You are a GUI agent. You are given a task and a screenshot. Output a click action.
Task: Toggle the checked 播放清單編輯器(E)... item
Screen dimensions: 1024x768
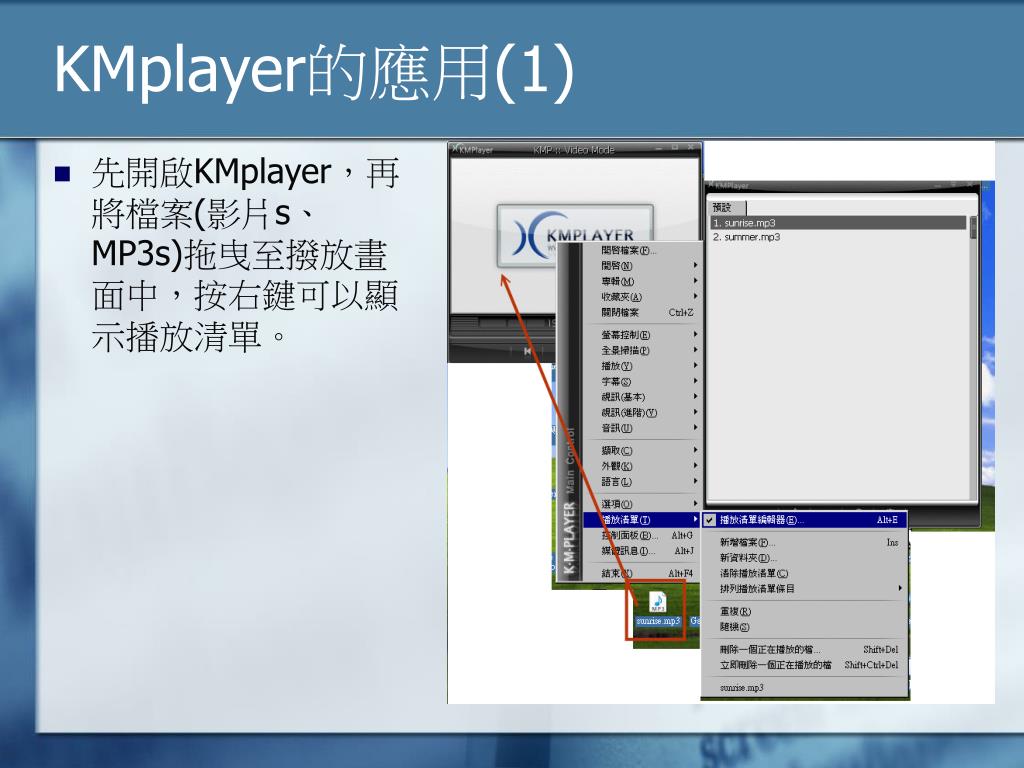tap(805, 520)
